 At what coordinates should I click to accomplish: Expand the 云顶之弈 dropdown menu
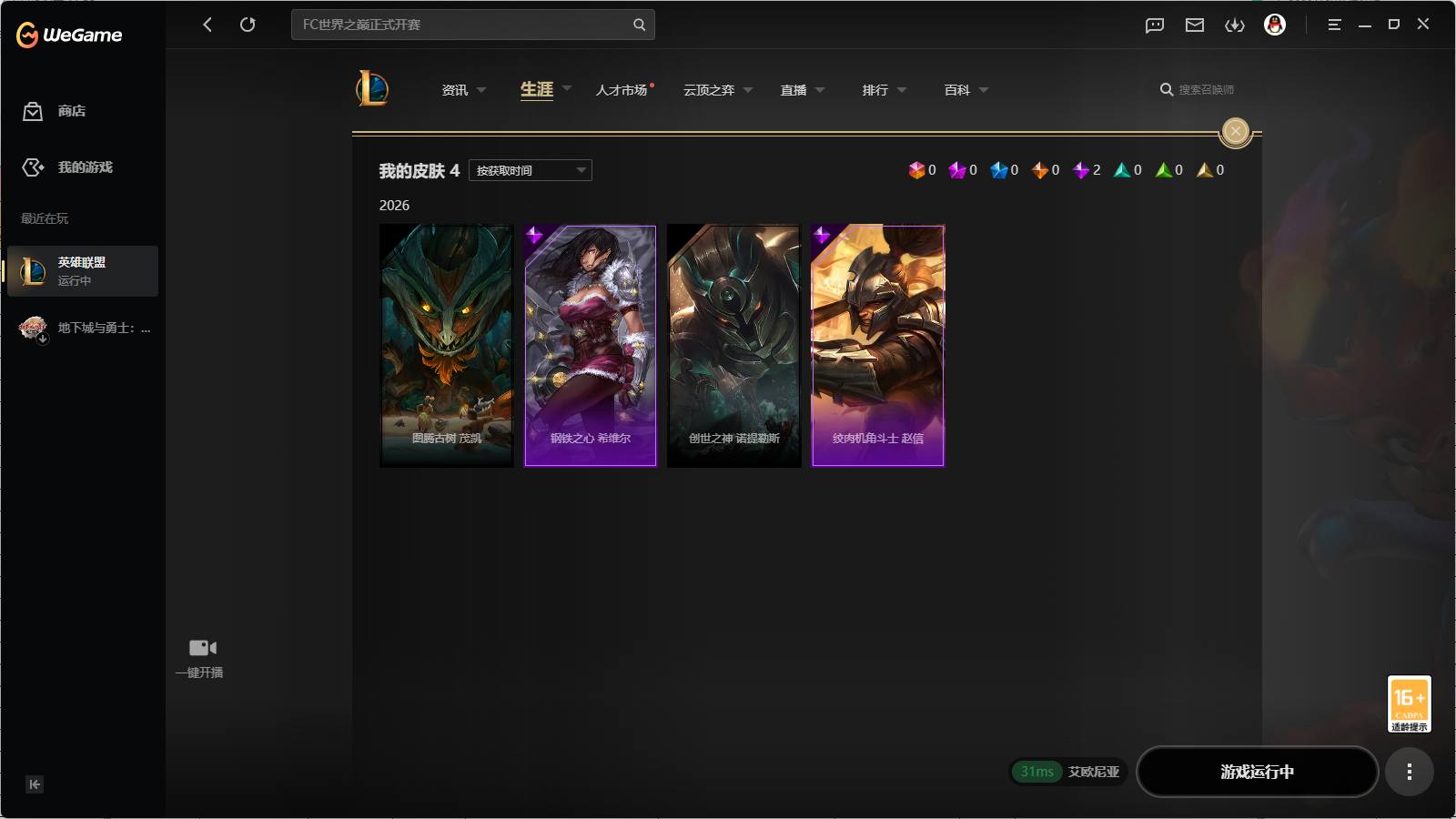(718, 90)
